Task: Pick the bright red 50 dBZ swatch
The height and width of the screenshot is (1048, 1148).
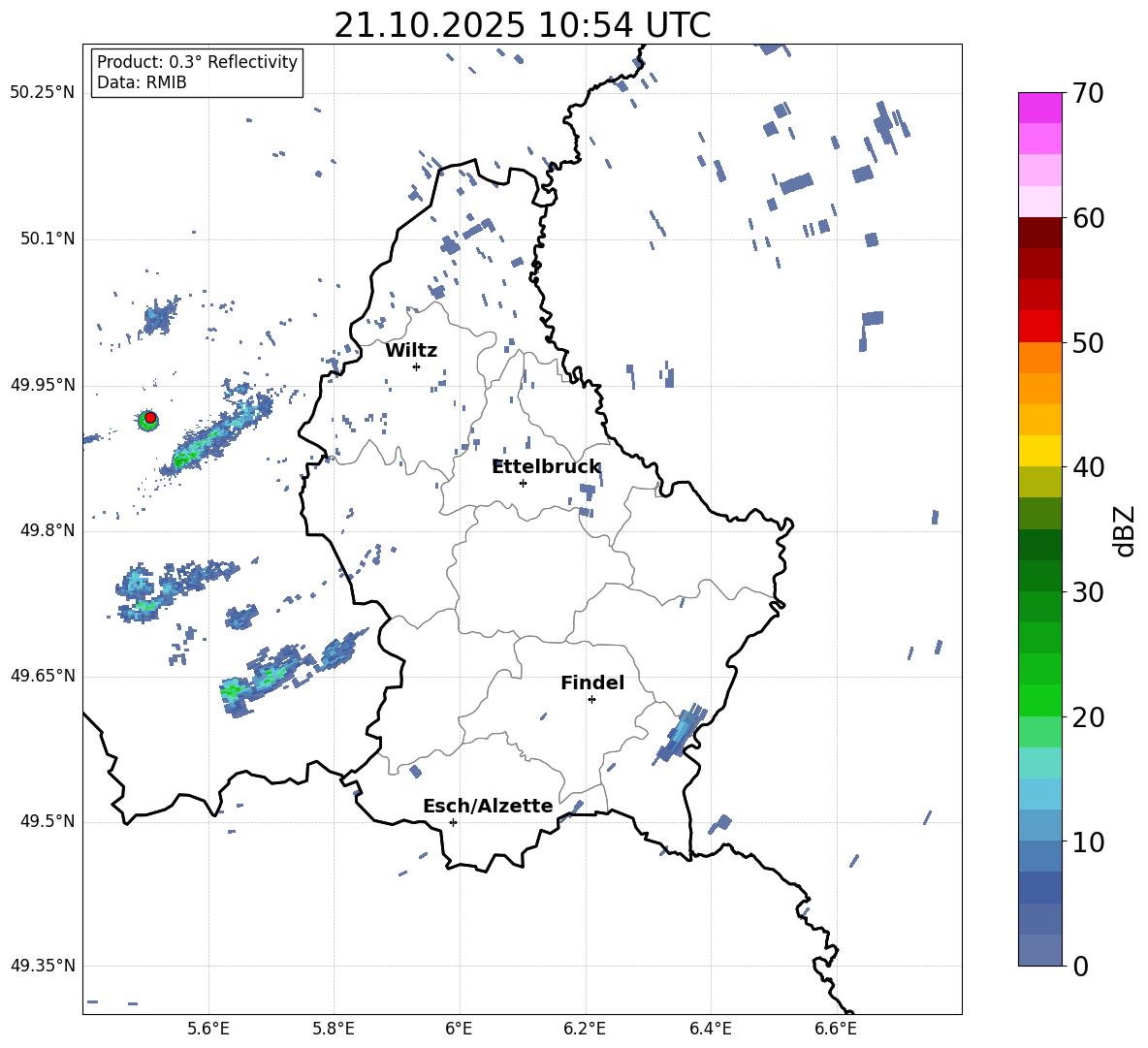Action: tap(1040, 327)
